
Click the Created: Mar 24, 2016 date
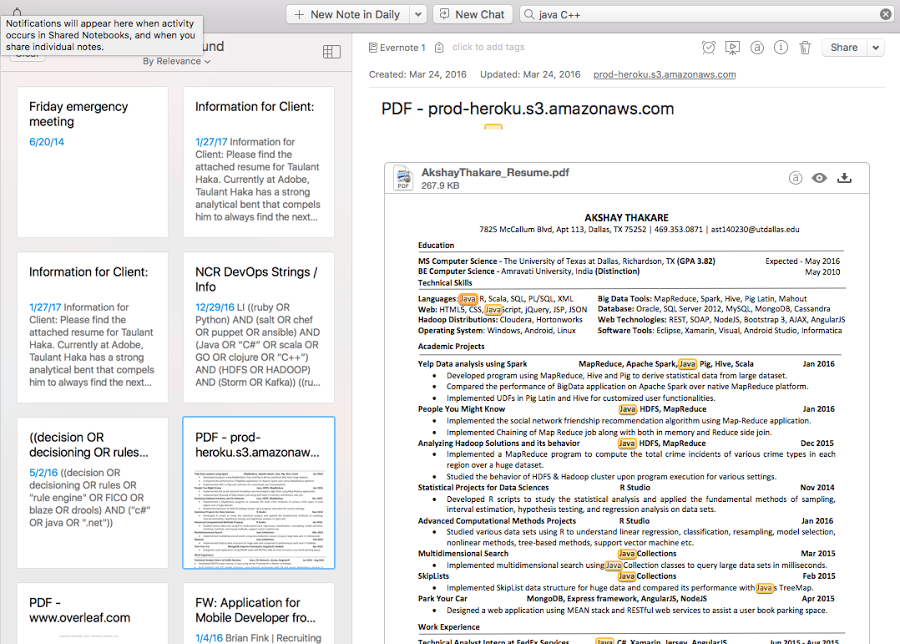(x=418, y=75)
